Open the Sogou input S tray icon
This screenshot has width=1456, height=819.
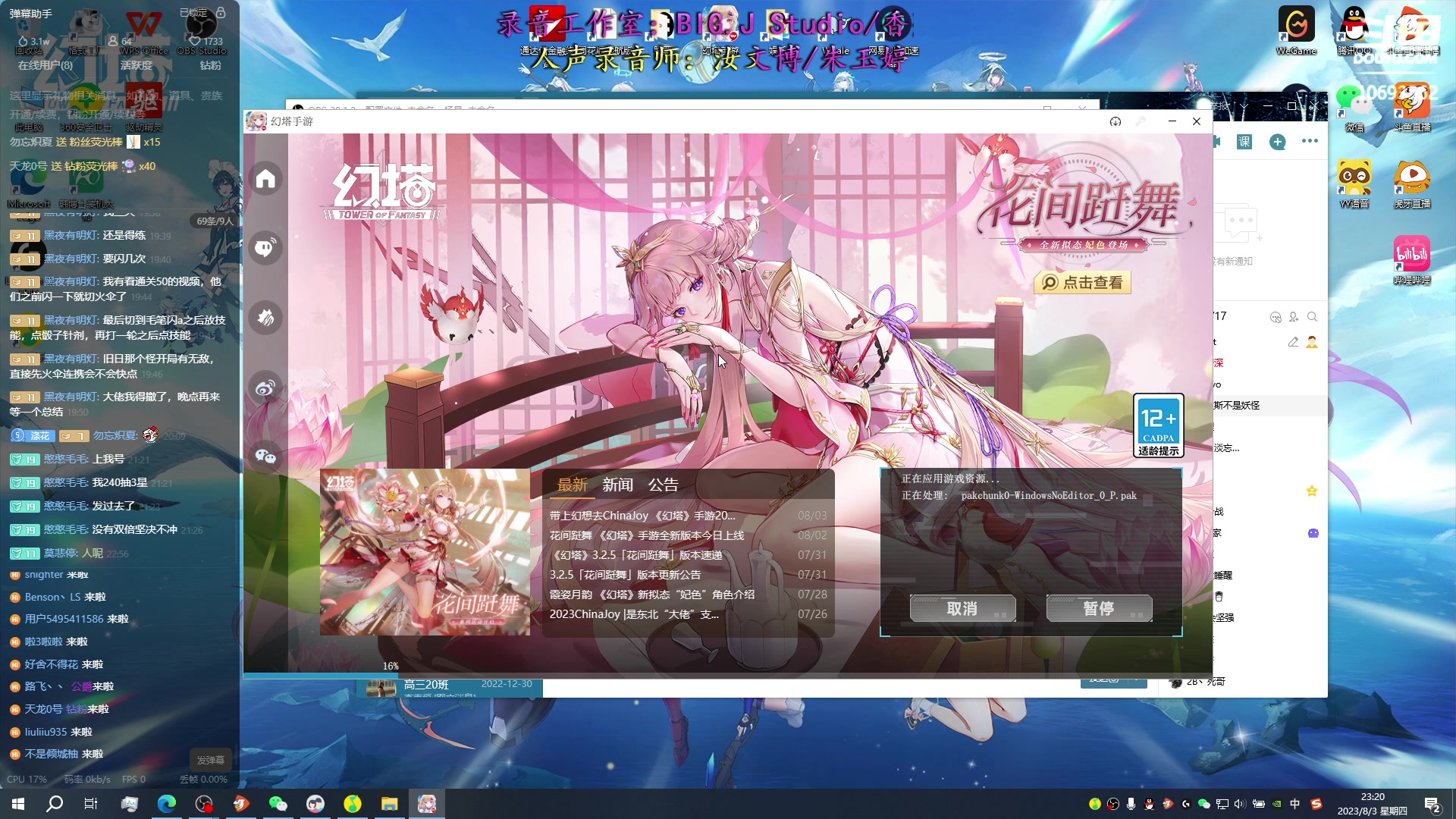point(1316,804)
